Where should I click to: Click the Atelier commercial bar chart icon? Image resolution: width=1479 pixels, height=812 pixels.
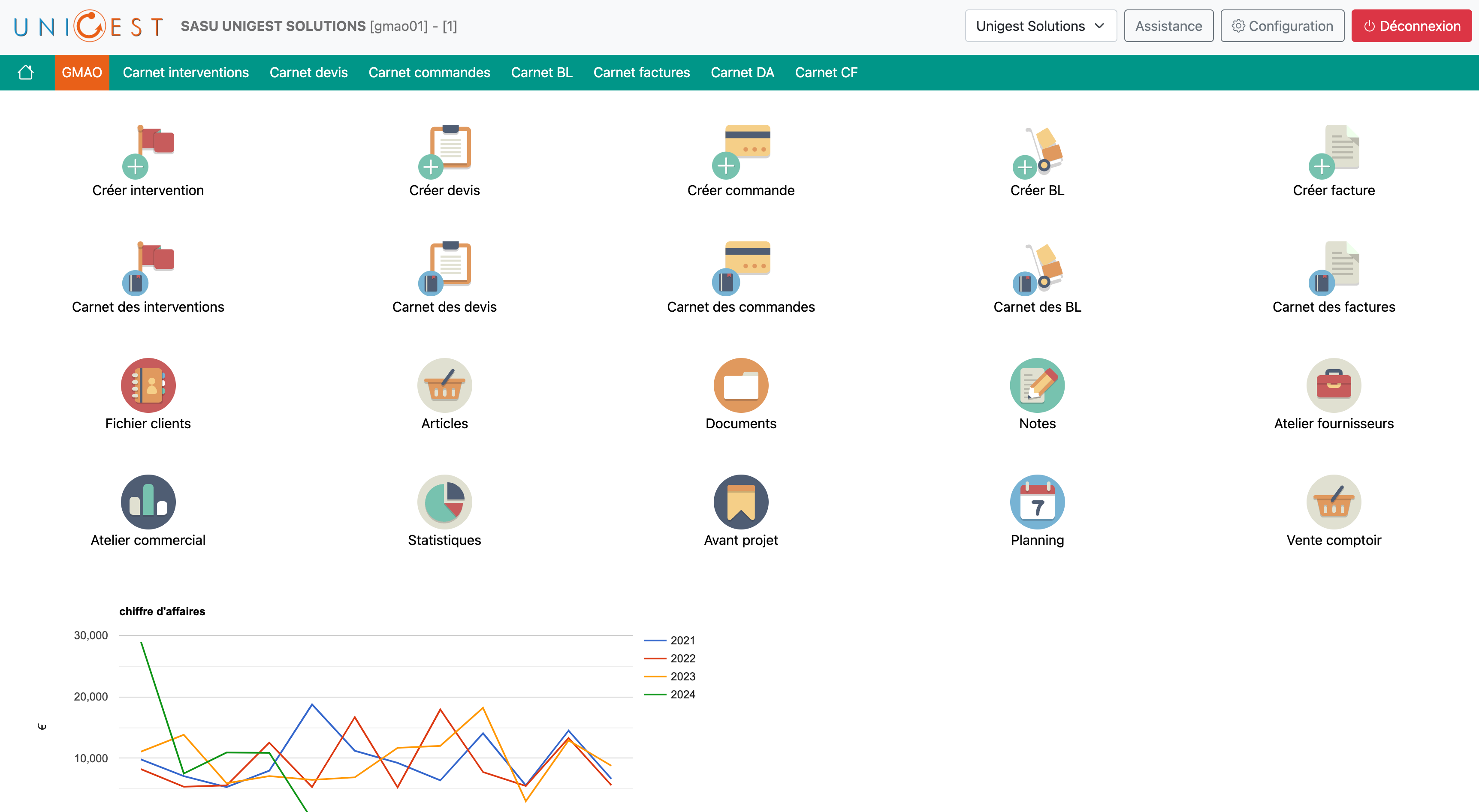[148, 502]
